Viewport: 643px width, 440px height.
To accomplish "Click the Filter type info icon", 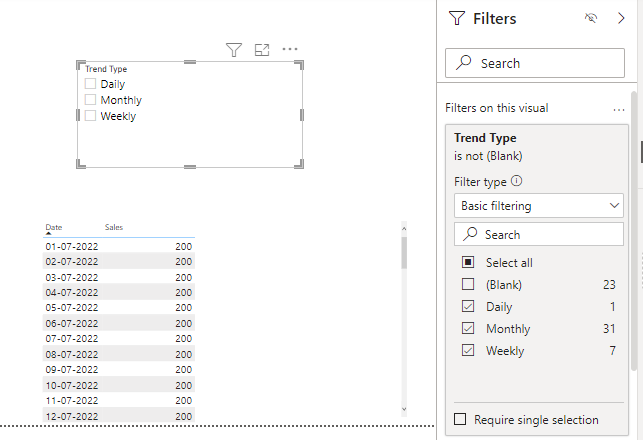I will pos(517,180).
